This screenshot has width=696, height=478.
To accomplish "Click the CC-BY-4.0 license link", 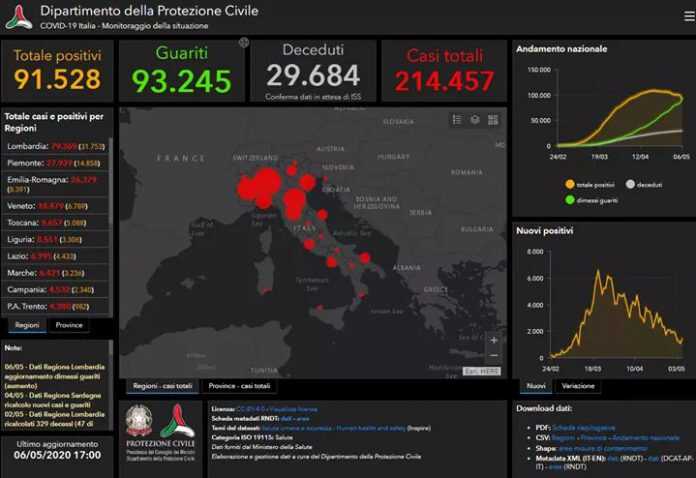I will point(252,408).
